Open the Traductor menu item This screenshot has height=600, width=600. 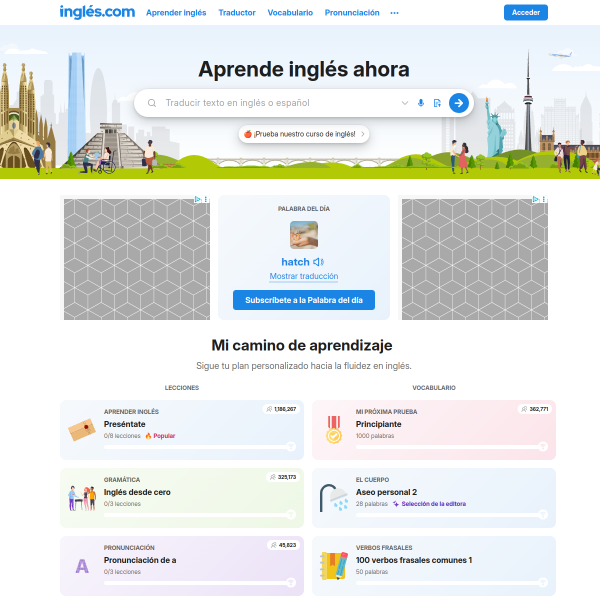click(x=237, y=13)
